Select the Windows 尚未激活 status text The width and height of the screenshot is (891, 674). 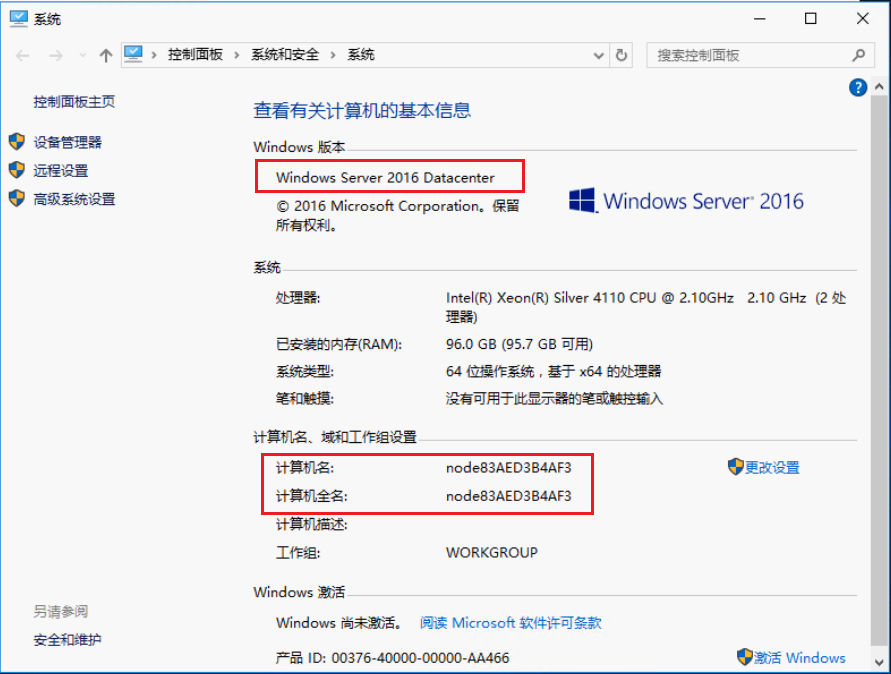pos(339,623)
